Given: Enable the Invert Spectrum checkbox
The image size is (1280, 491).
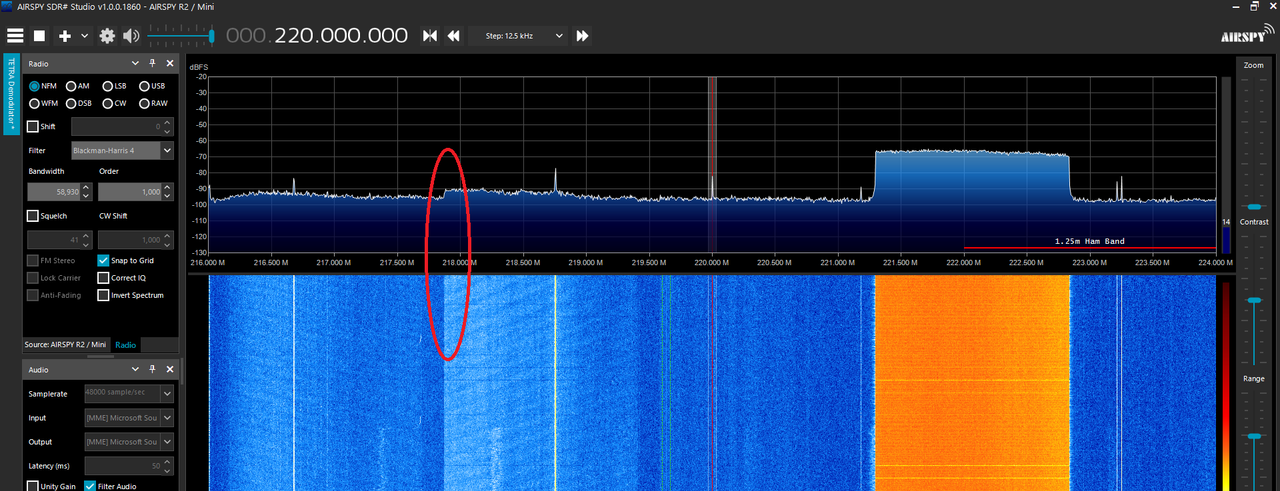Looking at the screenshot, I should click(103, 295).
